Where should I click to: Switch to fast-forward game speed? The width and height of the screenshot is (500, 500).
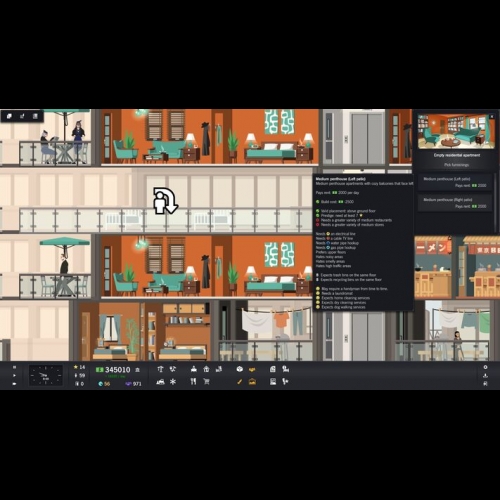pyautogui.click(x=14, y=384)
